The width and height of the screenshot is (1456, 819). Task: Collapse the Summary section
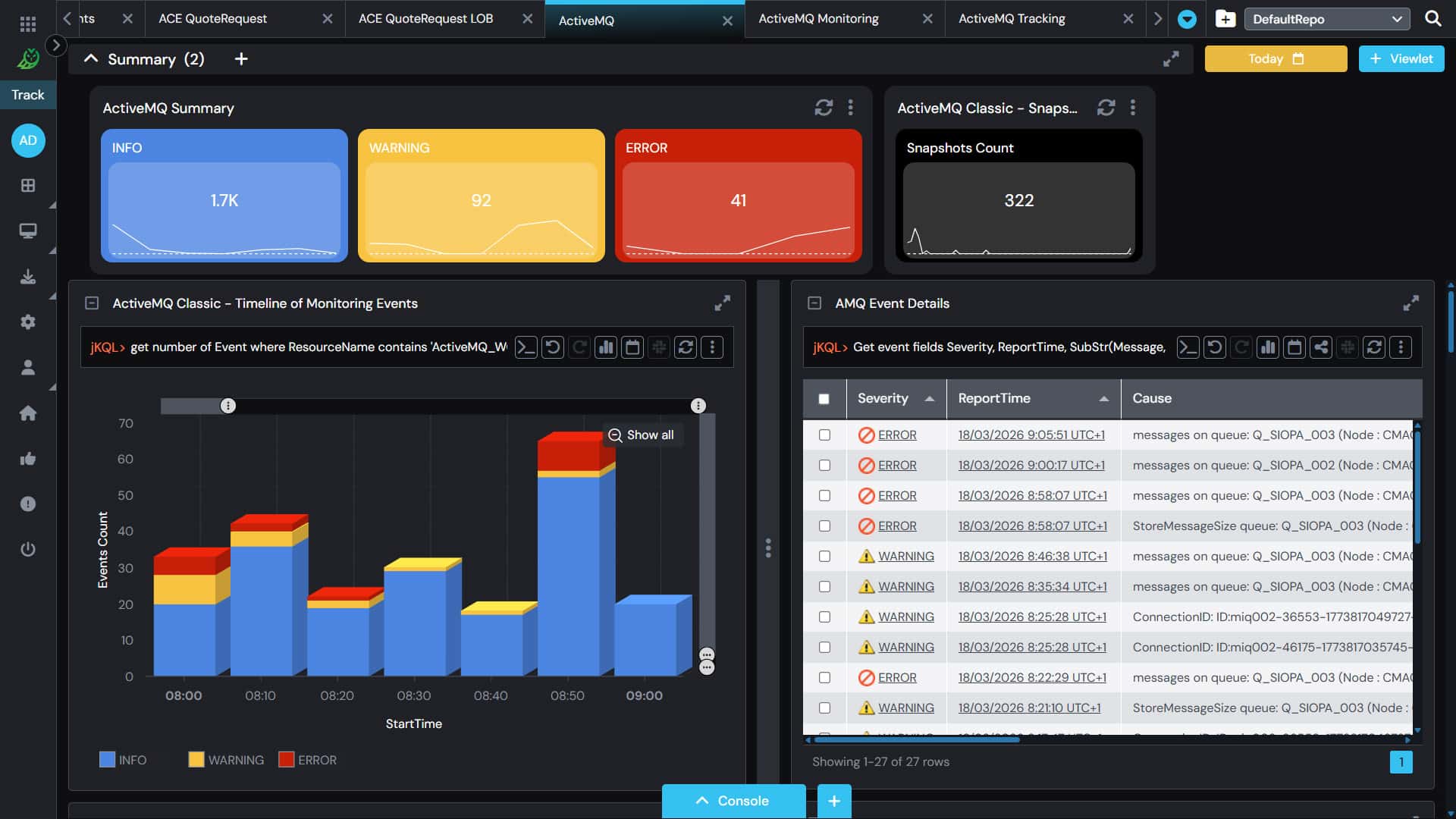(90, 58)
